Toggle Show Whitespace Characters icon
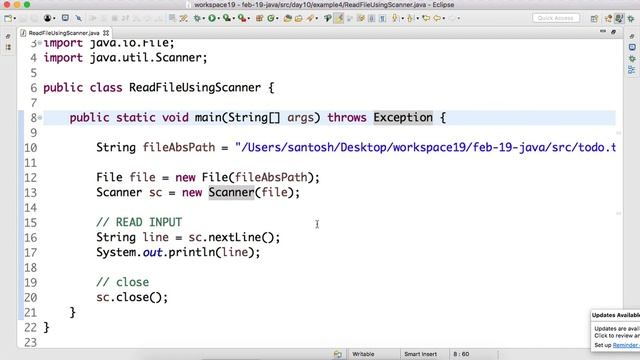640x360 pixels. pyautogui.click(x=382, y=18)
